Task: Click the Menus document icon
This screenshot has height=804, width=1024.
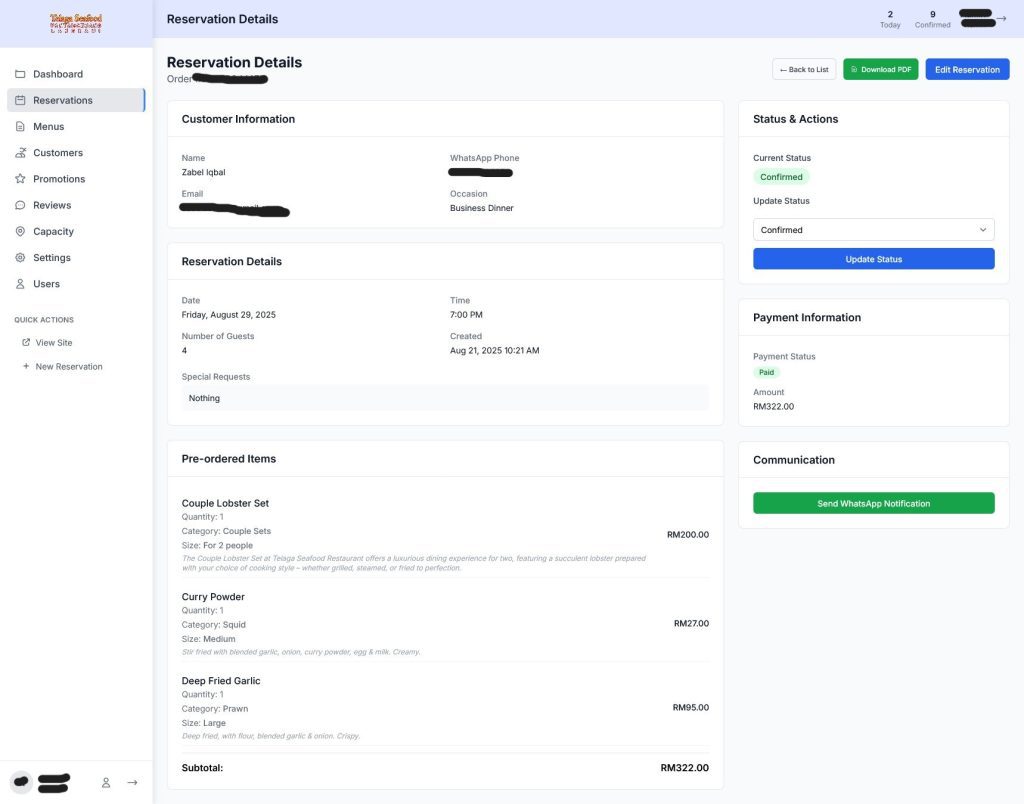Action: [x=20, y=127]
